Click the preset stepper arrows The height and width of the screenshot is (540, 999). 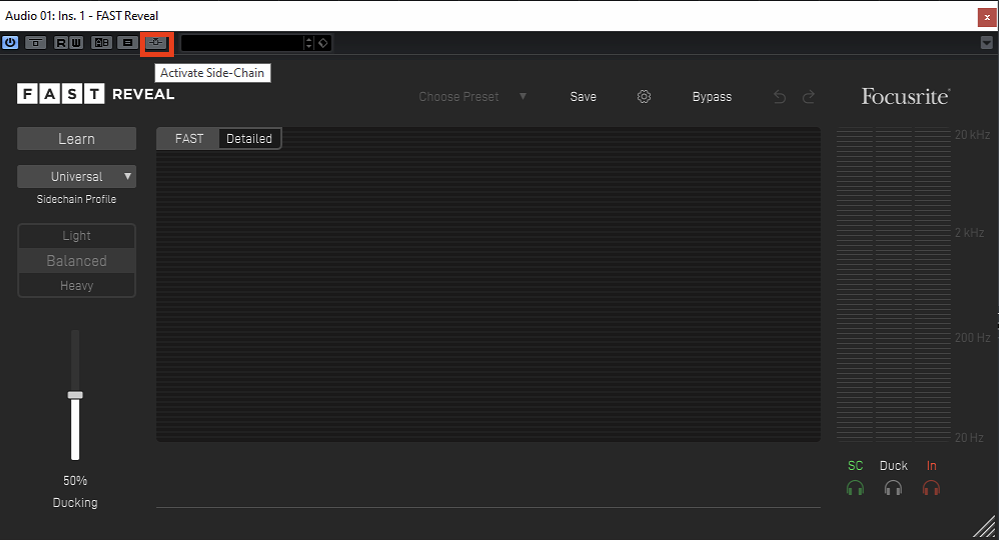coord(309,43)
